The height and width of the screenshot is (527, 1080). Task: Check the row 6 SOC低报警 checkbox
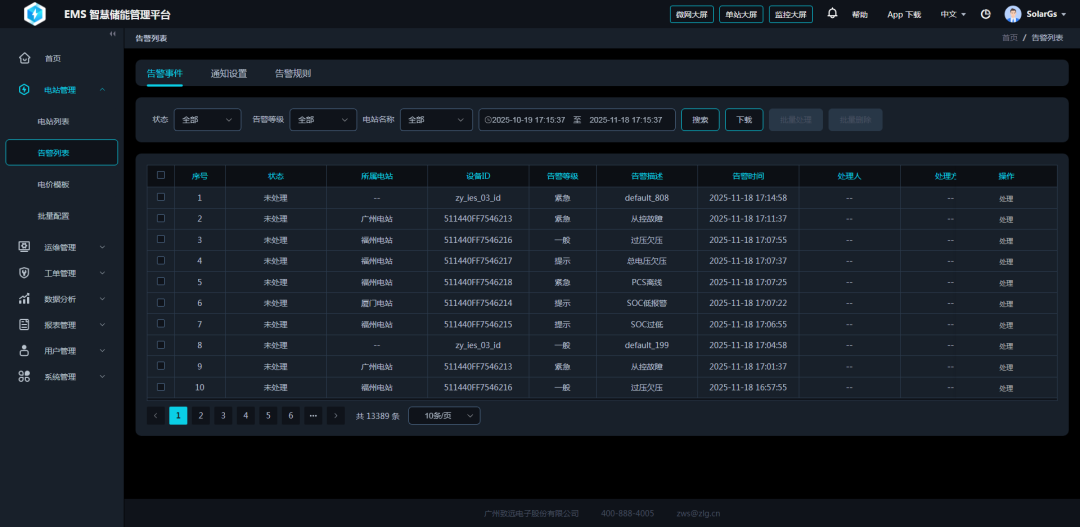tap(161, 302)
